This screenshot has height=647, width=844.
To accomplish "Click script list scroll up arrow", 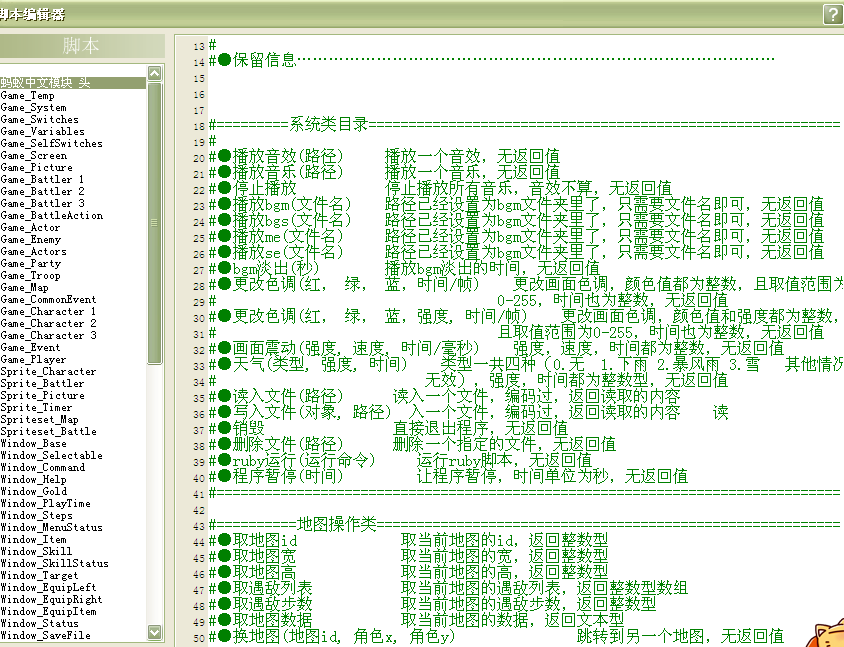I will point(154,73).
